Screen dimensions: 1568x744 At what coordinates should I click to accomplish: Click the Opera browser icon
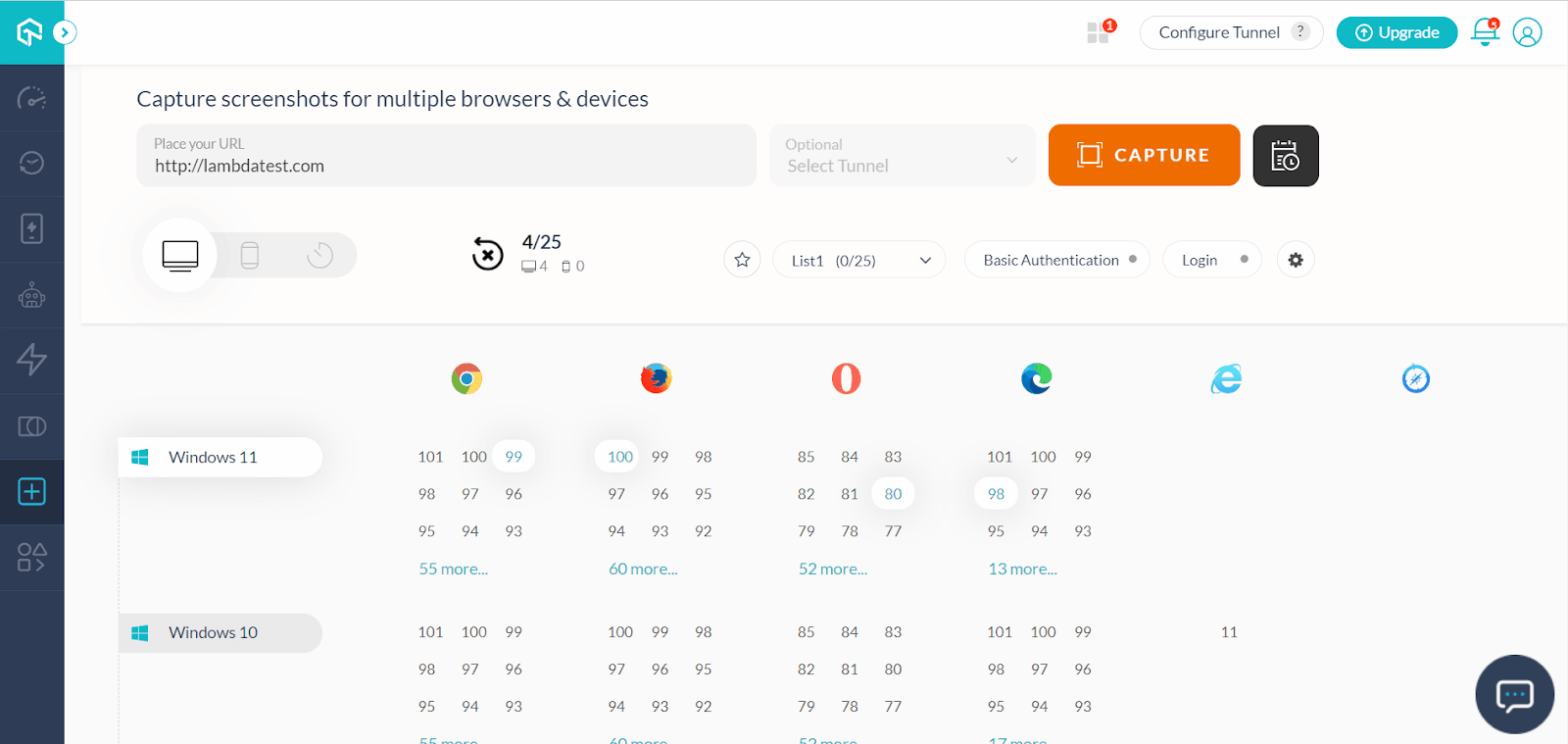[x=847, y=378]
